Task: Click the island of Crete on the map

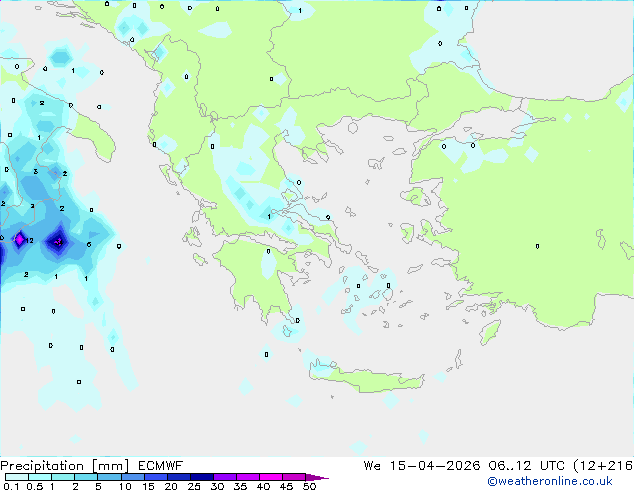Action: 366,379
